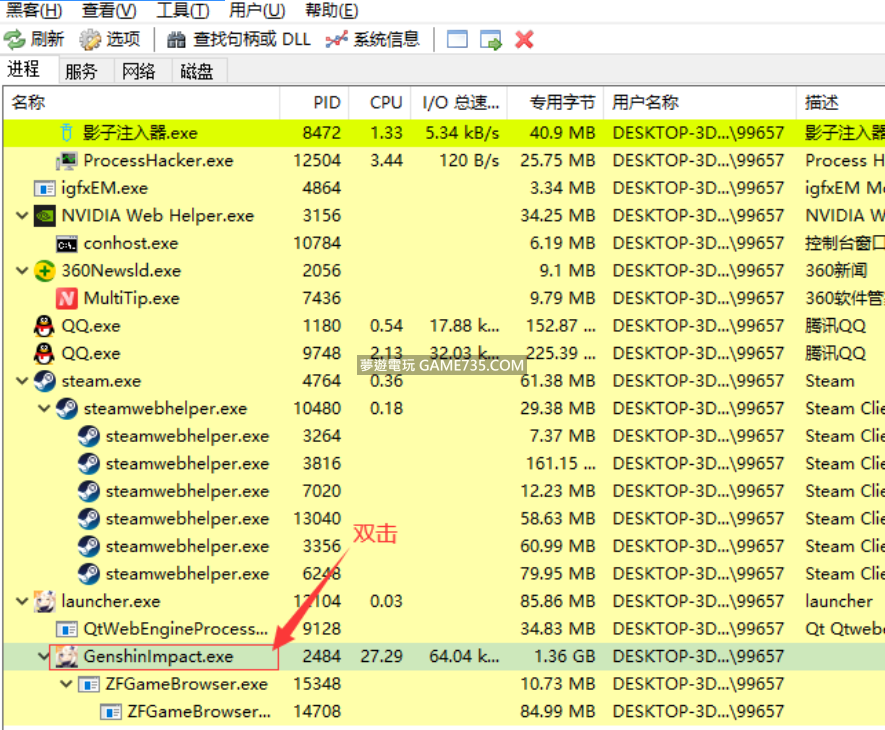Image resolution: width=885 pixels, height=730 pixels.
Task: Switch to the Services (服务) tab
Action: pyautogui.click(x=81, y=71)
